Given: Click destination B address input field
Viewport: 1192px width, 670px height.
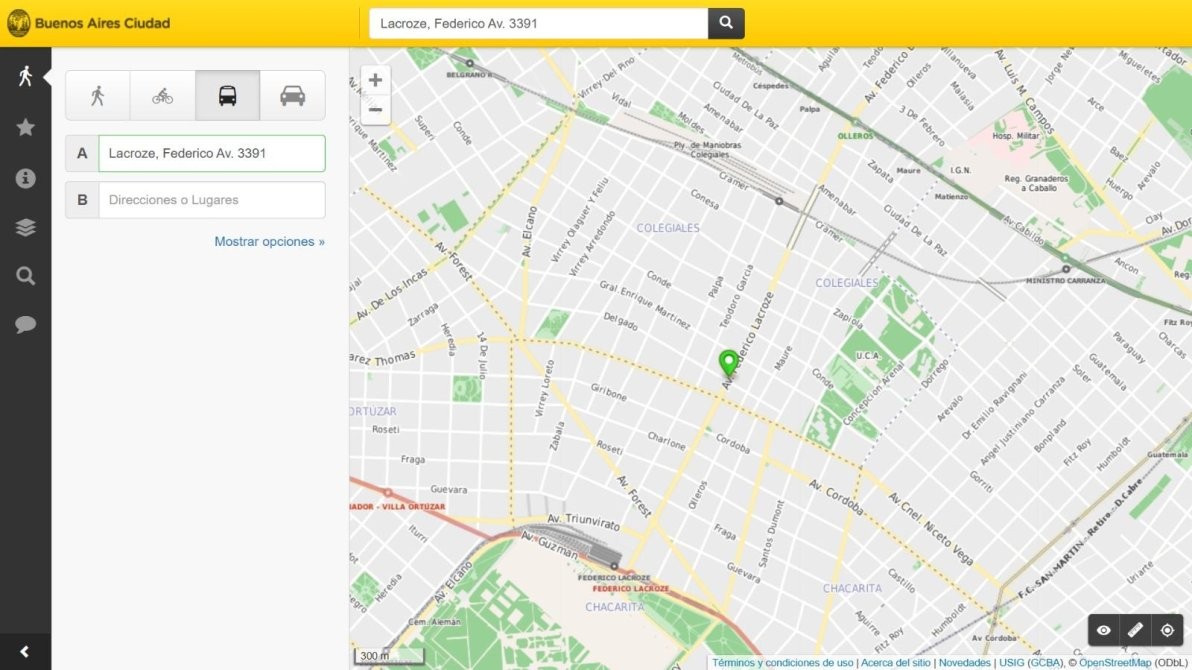Looking at the screenshot, I should [x=211, y=200].
